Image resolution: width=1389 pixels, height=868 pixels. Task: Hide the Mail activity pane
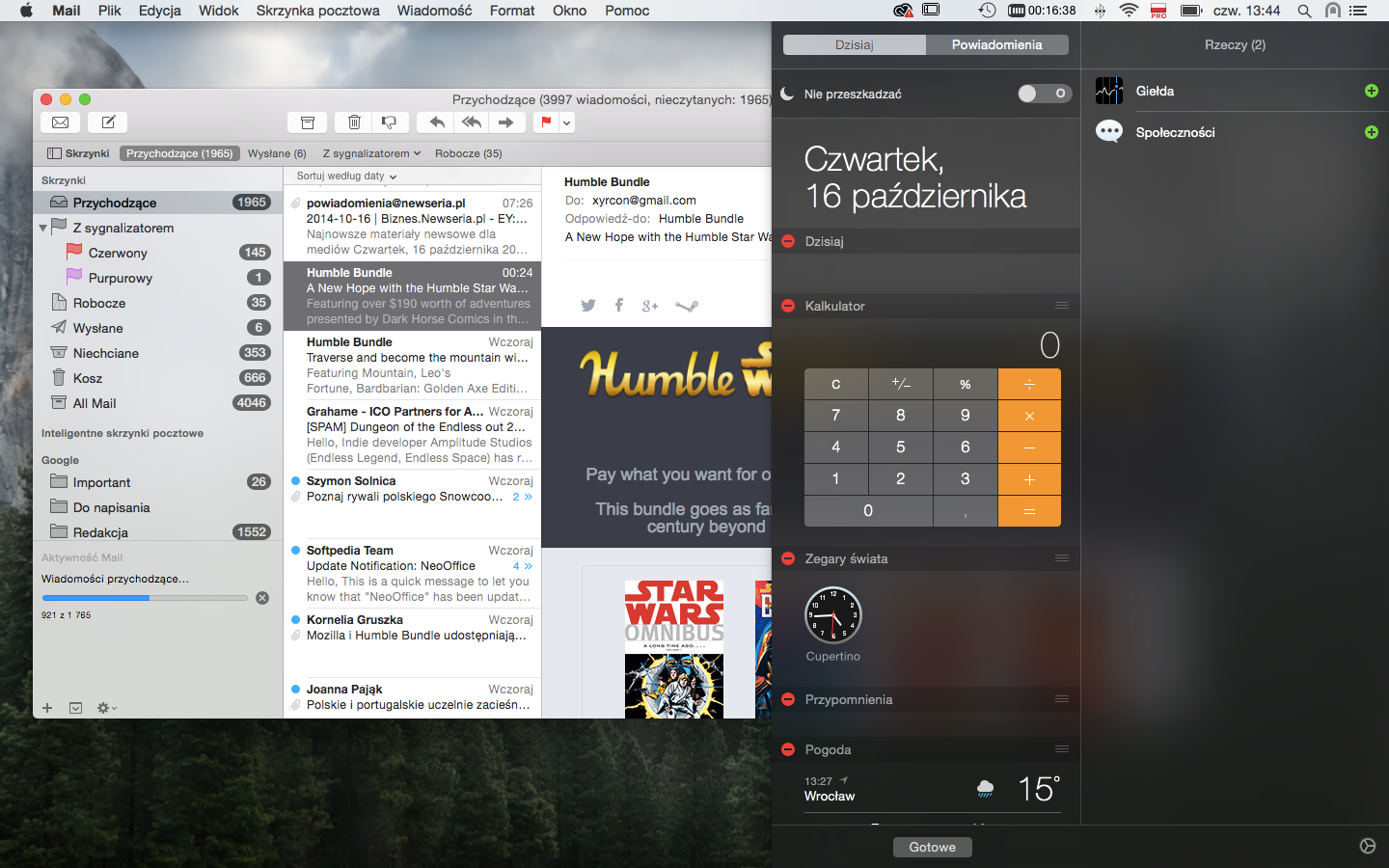click(x=75, y=708)
